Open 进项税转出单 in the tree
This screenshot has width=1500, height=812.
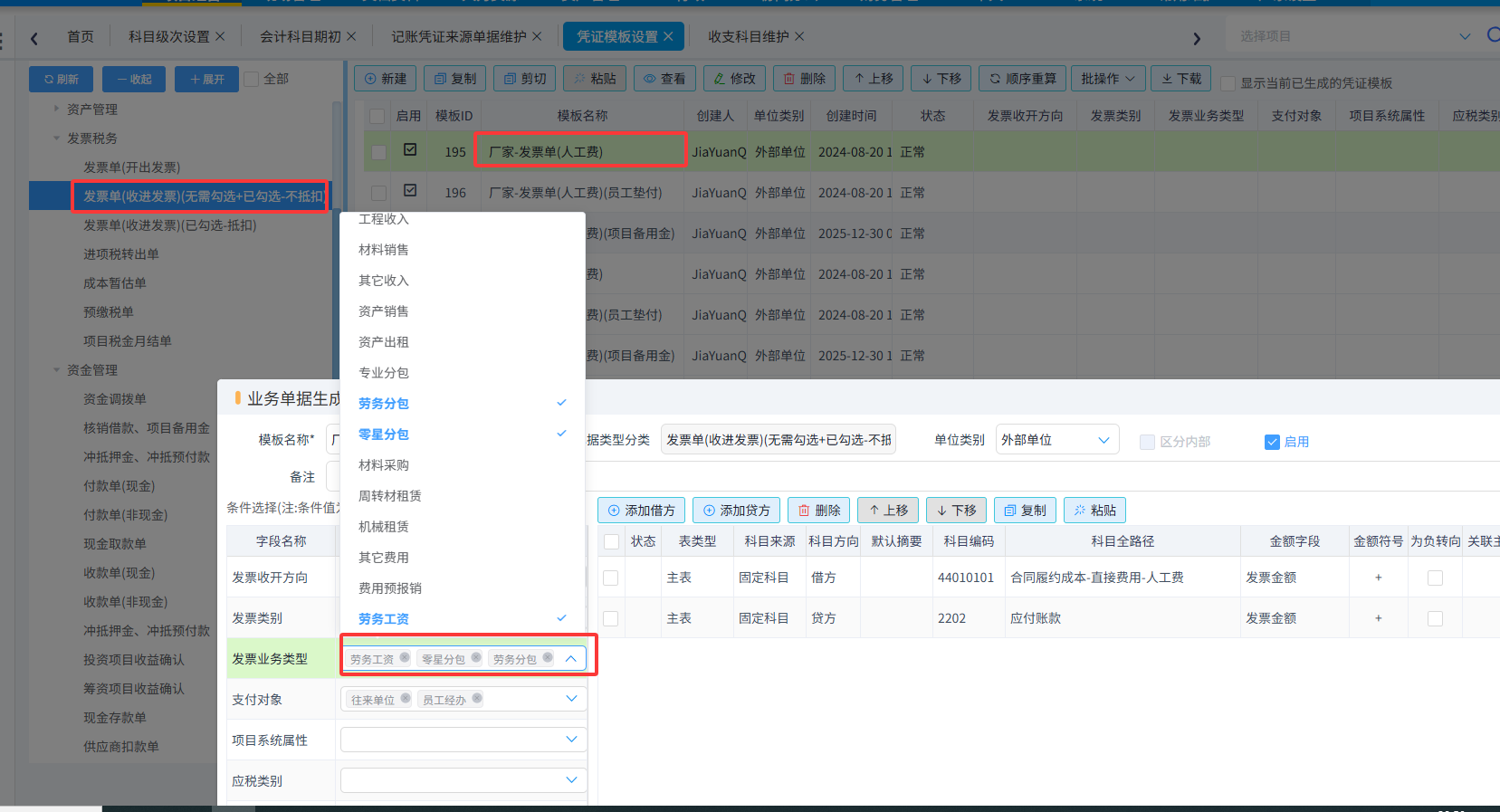121,254
